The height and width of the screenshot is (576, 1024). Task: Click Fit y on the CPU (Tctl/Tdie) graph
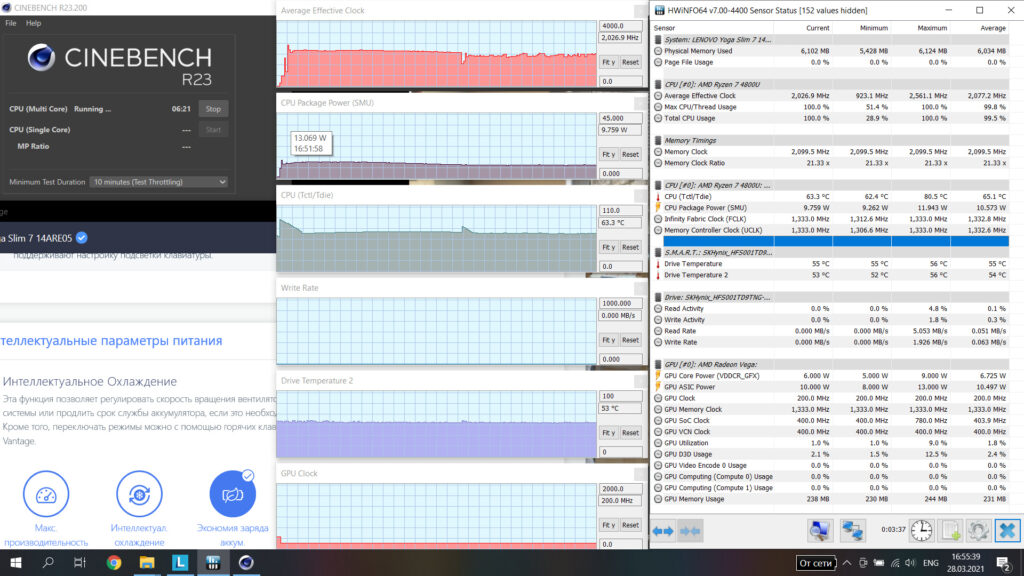(609, 247)
